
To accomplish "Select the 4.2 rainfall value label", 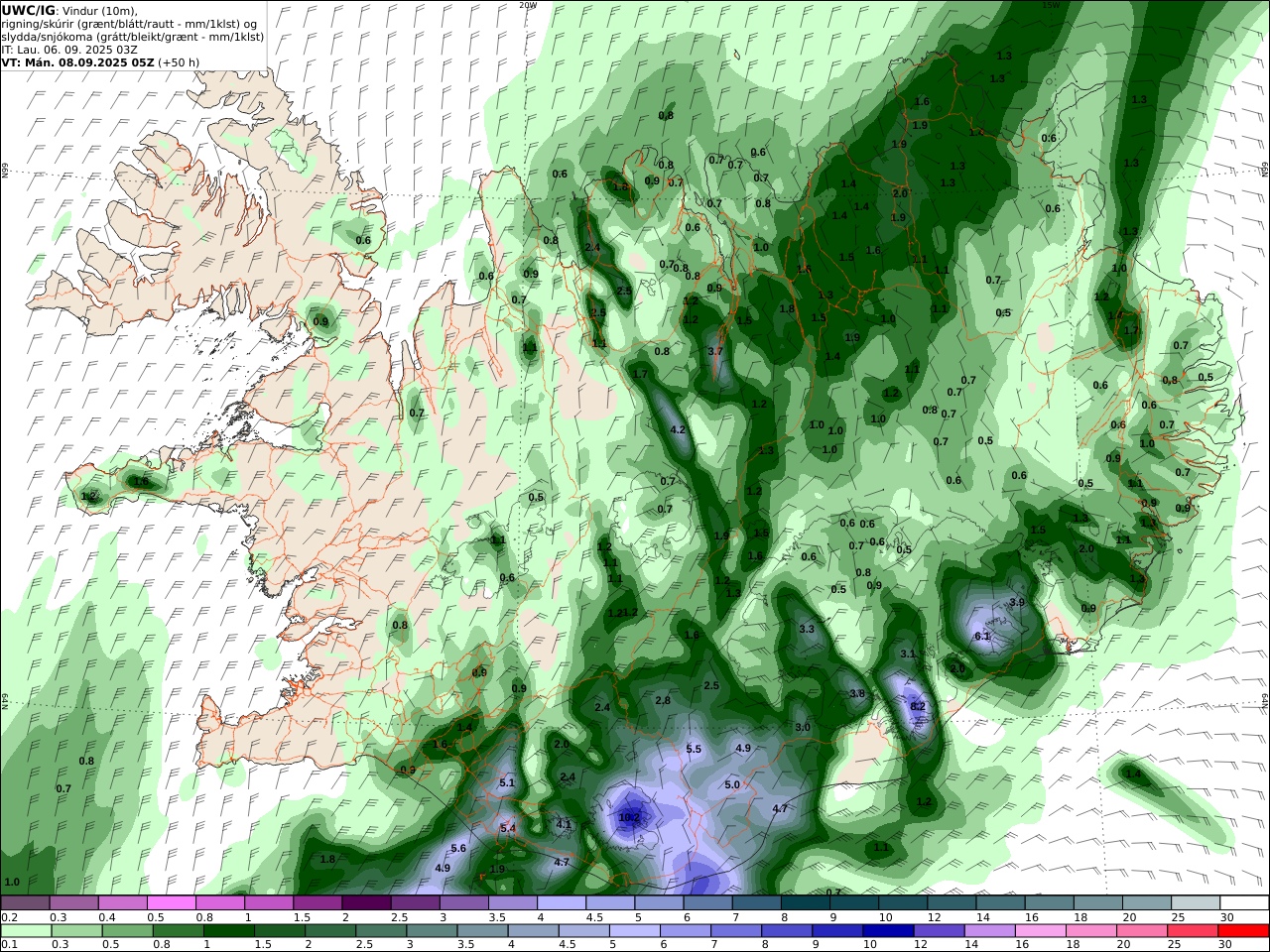I will 679,430.
